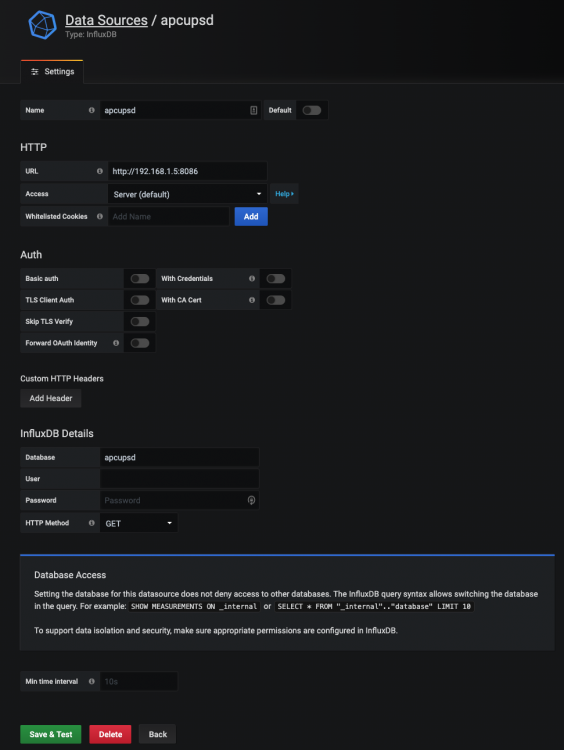564x750 pixels.
Task: Enable With Credentials toggle
Action: tap(276, 278)
